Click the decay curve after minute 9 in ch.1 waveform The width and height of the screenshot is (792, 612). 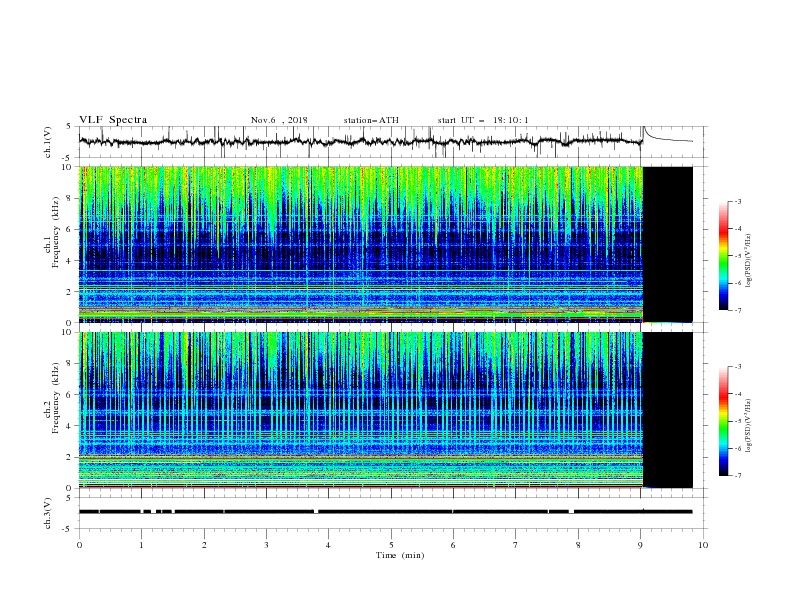coord(667,136)
